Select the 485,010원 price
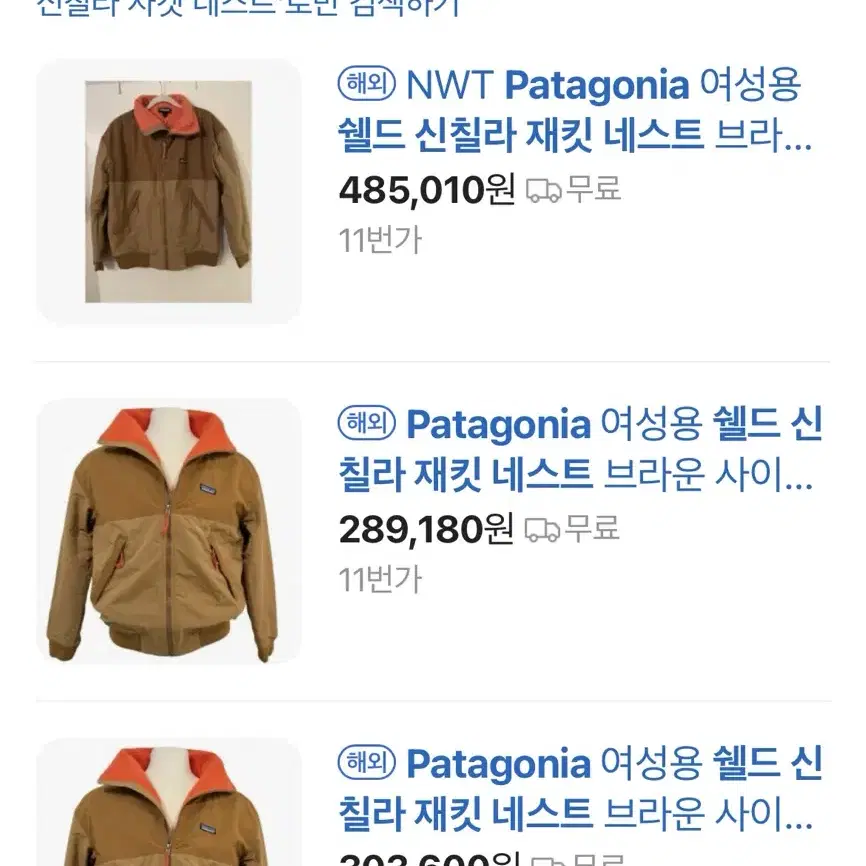This screenshot has height=866, width=866. (427, 190)
